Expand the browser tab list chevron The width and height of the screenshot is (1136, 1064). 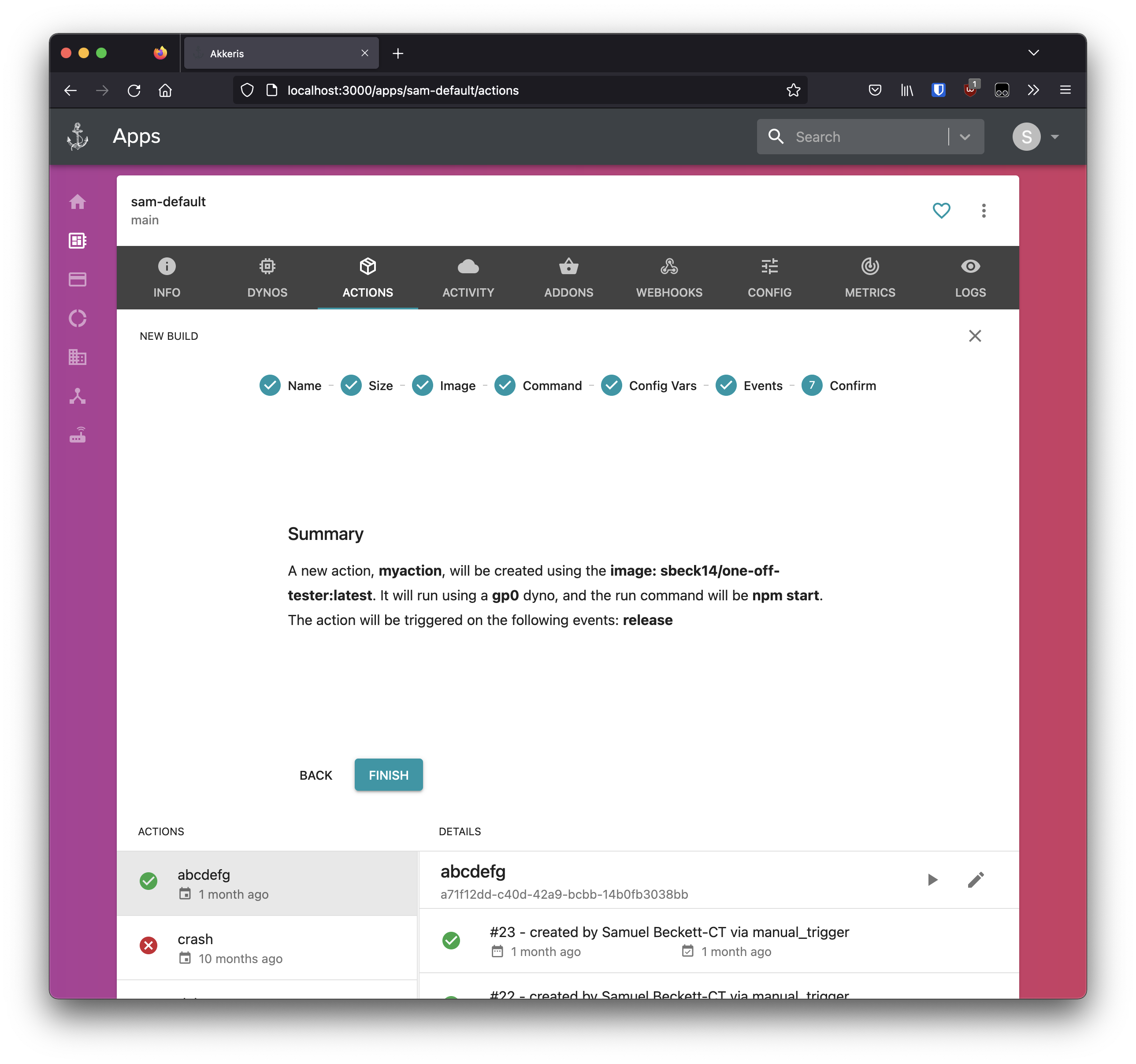click(1033, 52)
